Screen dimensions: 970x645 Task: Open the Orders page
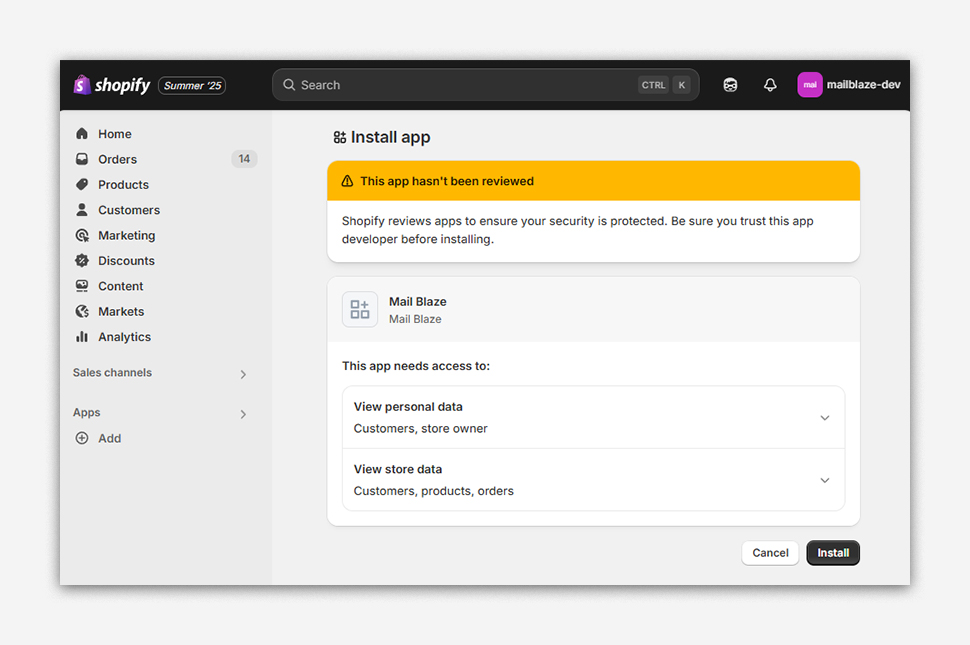118,159
